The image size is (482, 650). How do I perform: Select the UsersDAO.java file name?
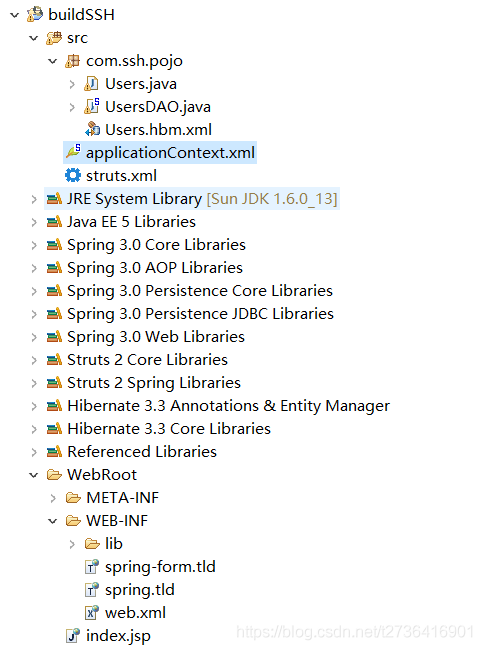pos(158,107)
